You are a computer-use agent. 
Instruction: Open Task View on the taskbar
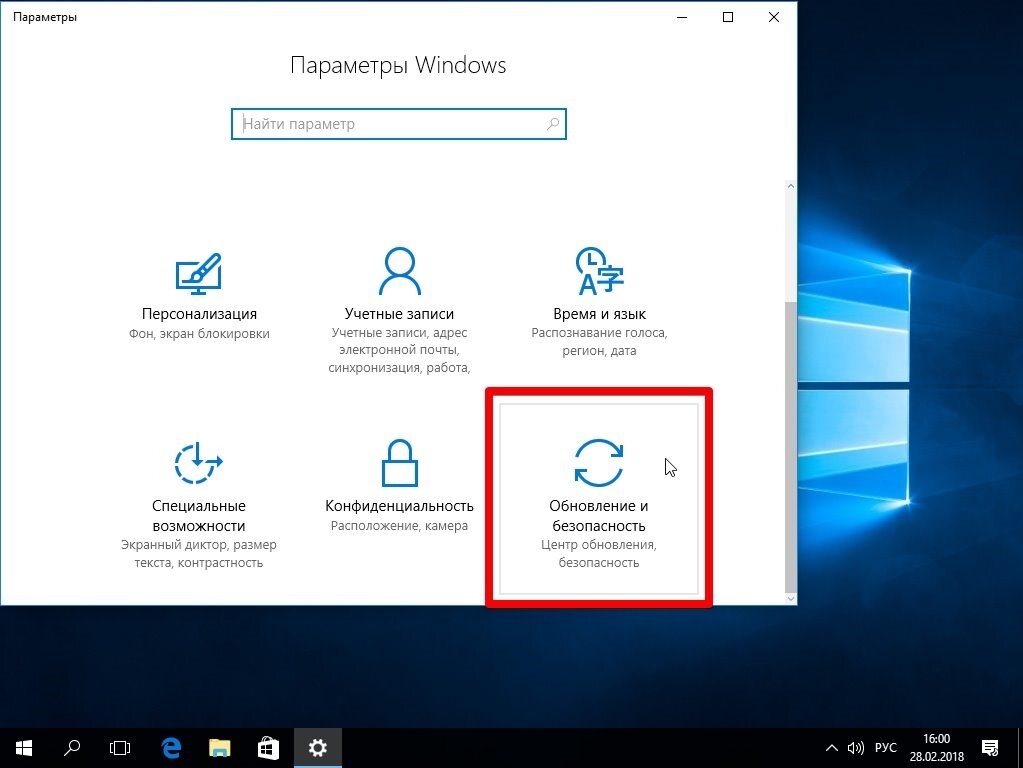pyautogui.click(x=120, y=748)
